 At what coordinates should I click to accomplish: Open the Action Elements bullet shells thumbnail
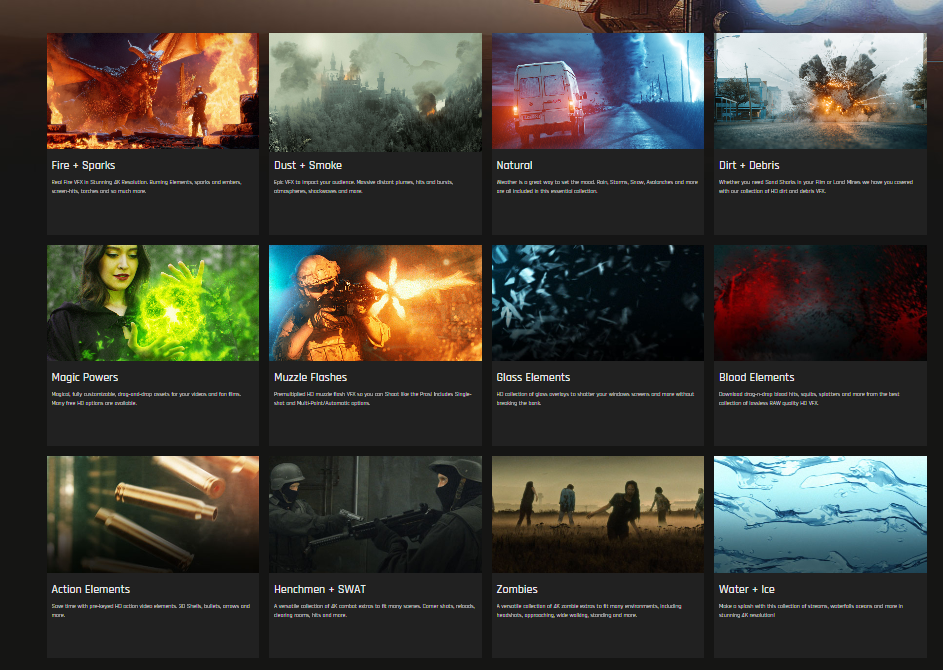click(x=152, y=515)
